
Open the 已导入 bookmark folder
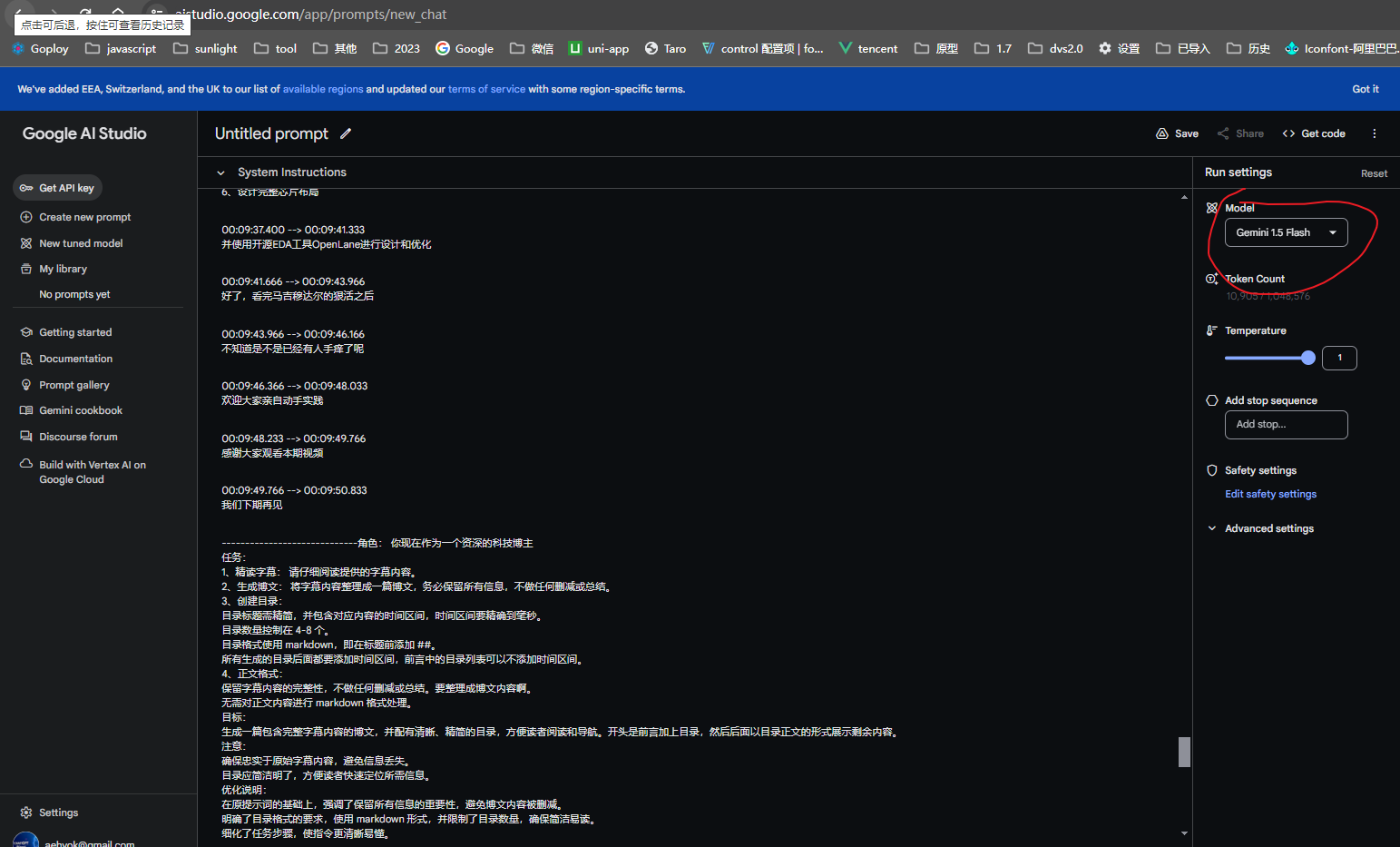point(1183,49)
